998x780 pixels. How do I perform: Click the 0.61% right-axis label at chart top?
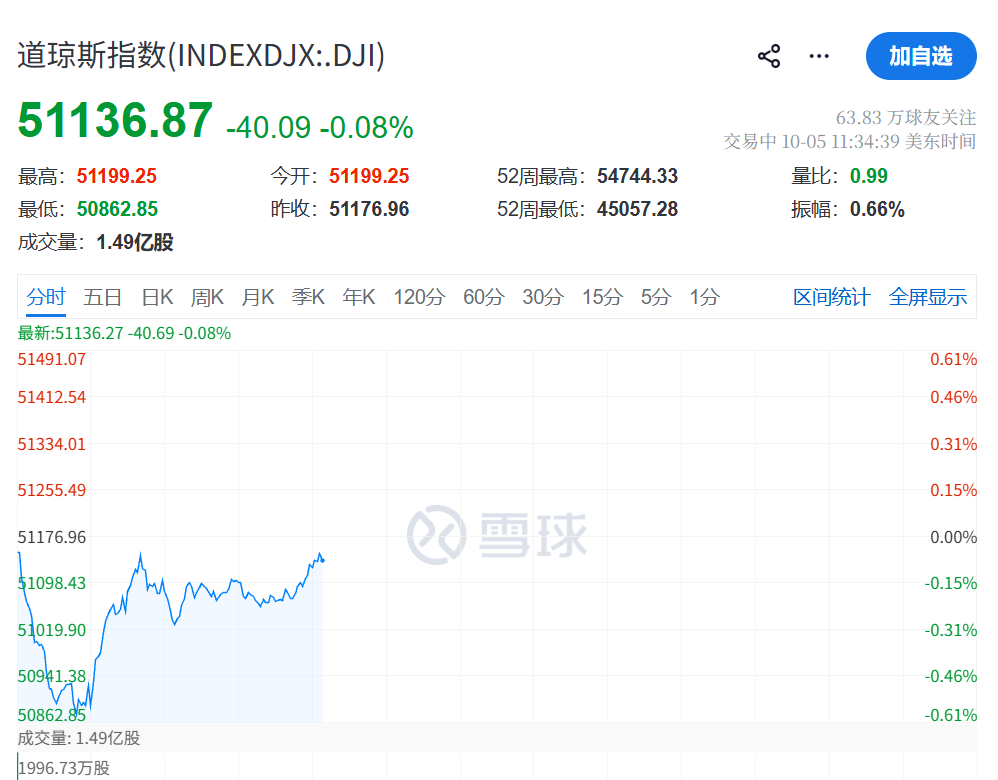953,360
